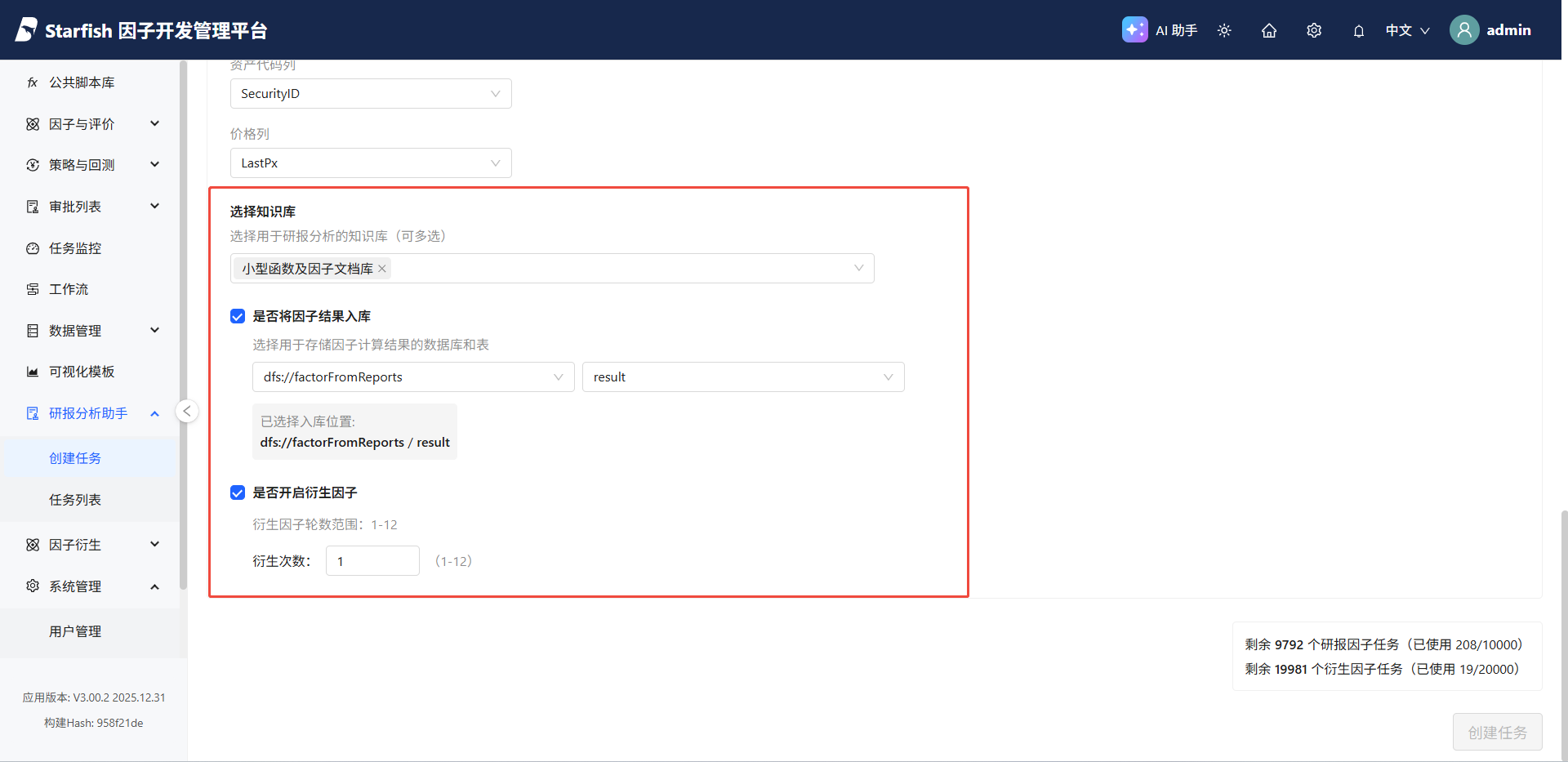
Task: Remove the 小型函数及因子文档库 tag
Action: point(382,269)
